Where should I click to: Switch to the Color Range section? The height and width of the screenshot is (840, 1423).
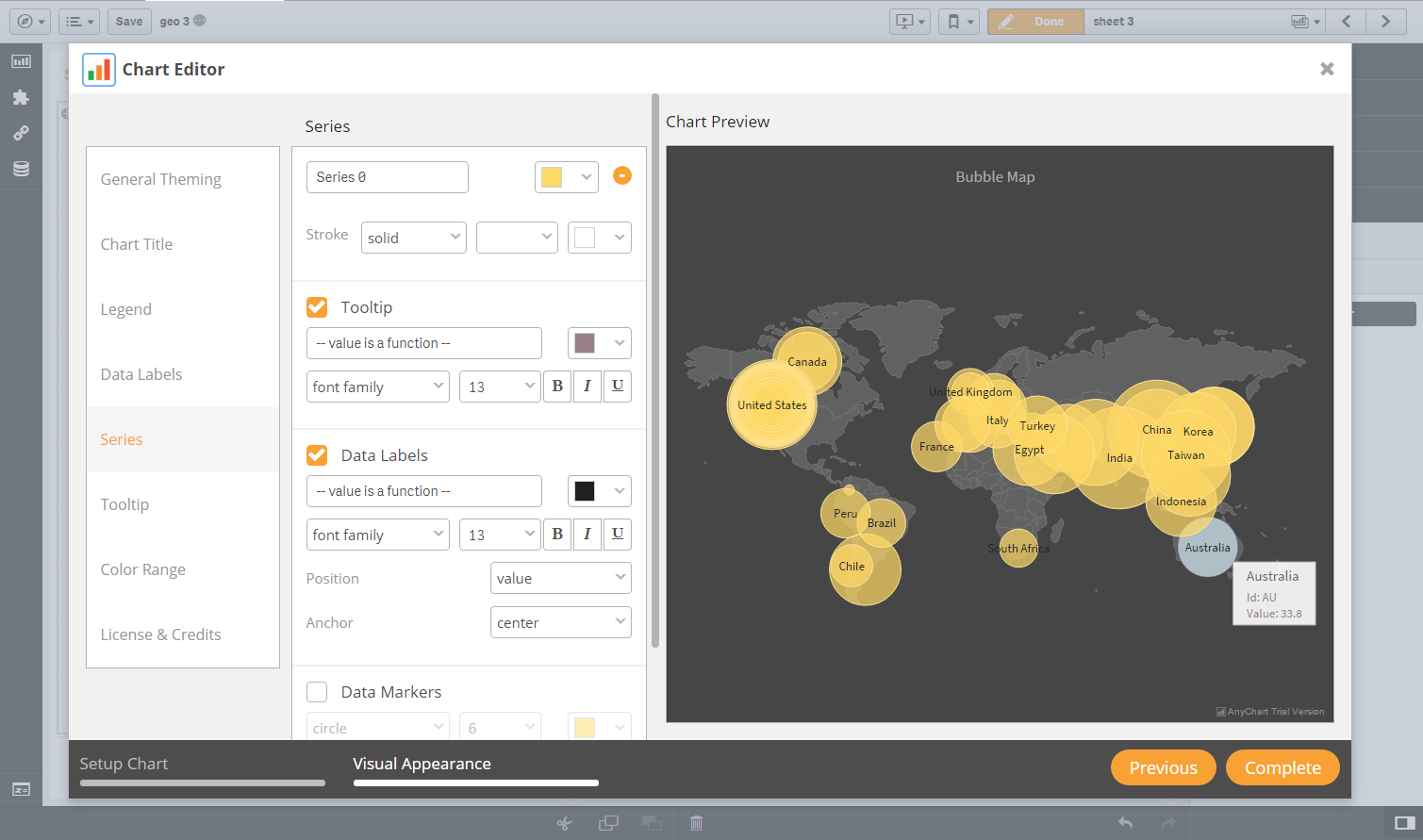[143, 569]
